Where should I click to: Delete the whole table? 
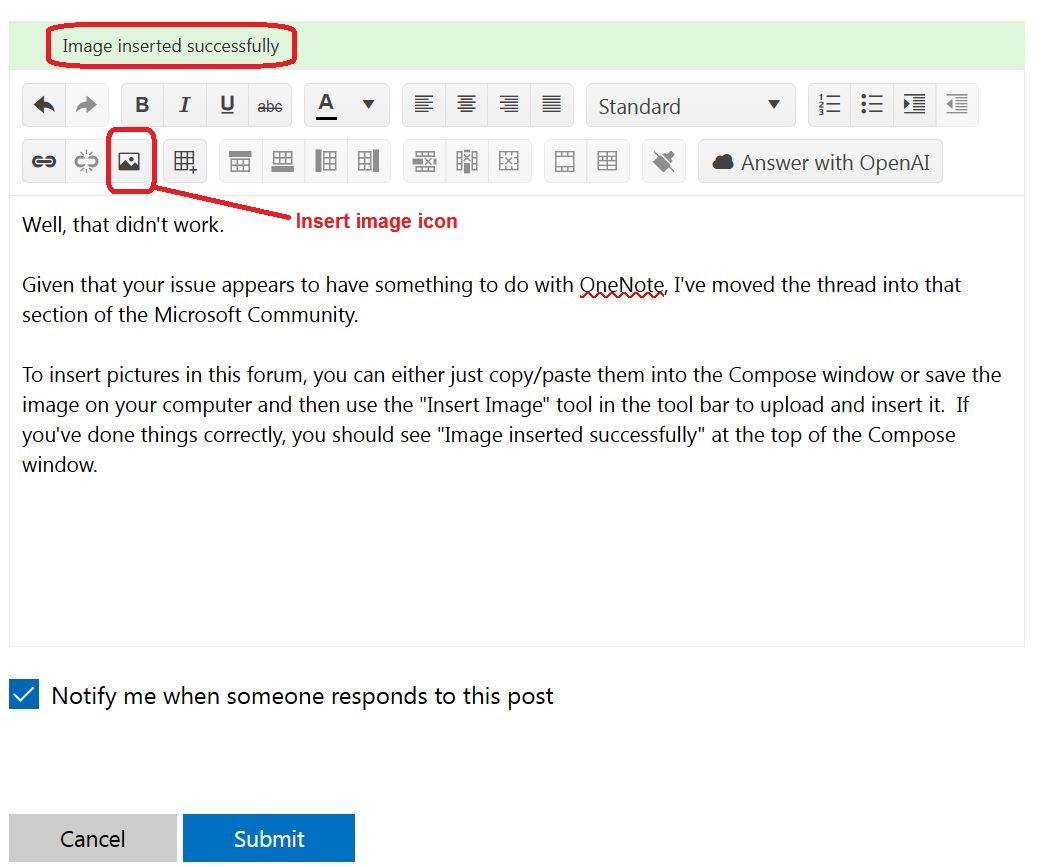pos(509,161)
